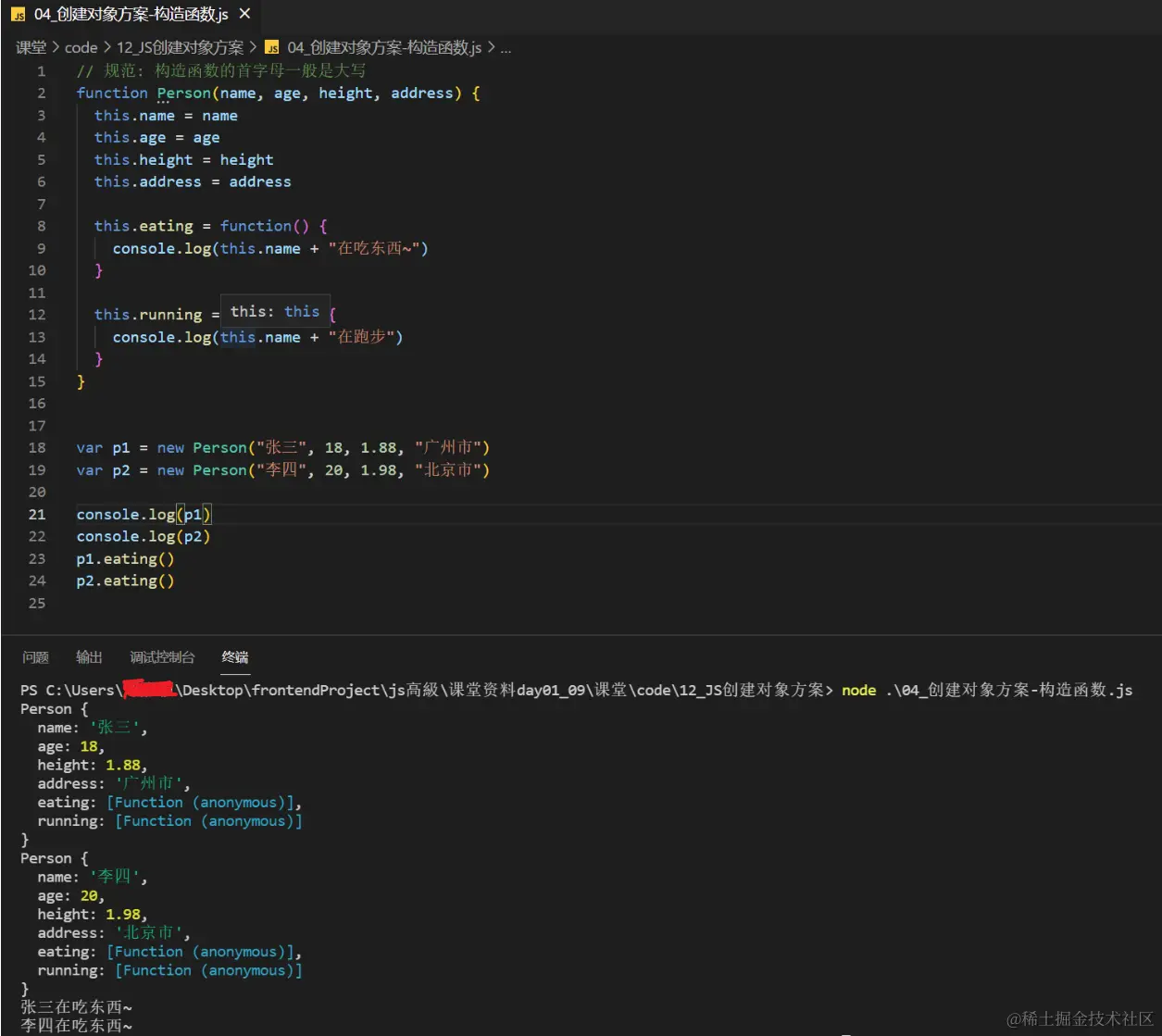Open the code breadcrumb segment
1162x1036 pixels.
(x=81, y=47)
